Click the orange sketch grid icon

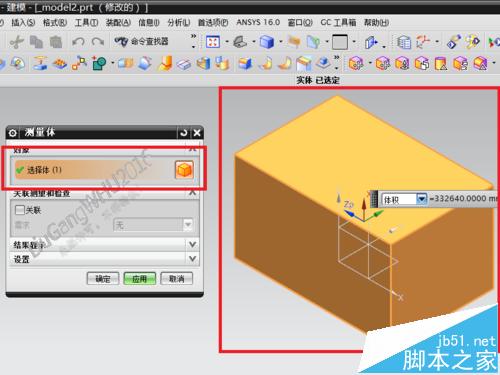[60, 63]
